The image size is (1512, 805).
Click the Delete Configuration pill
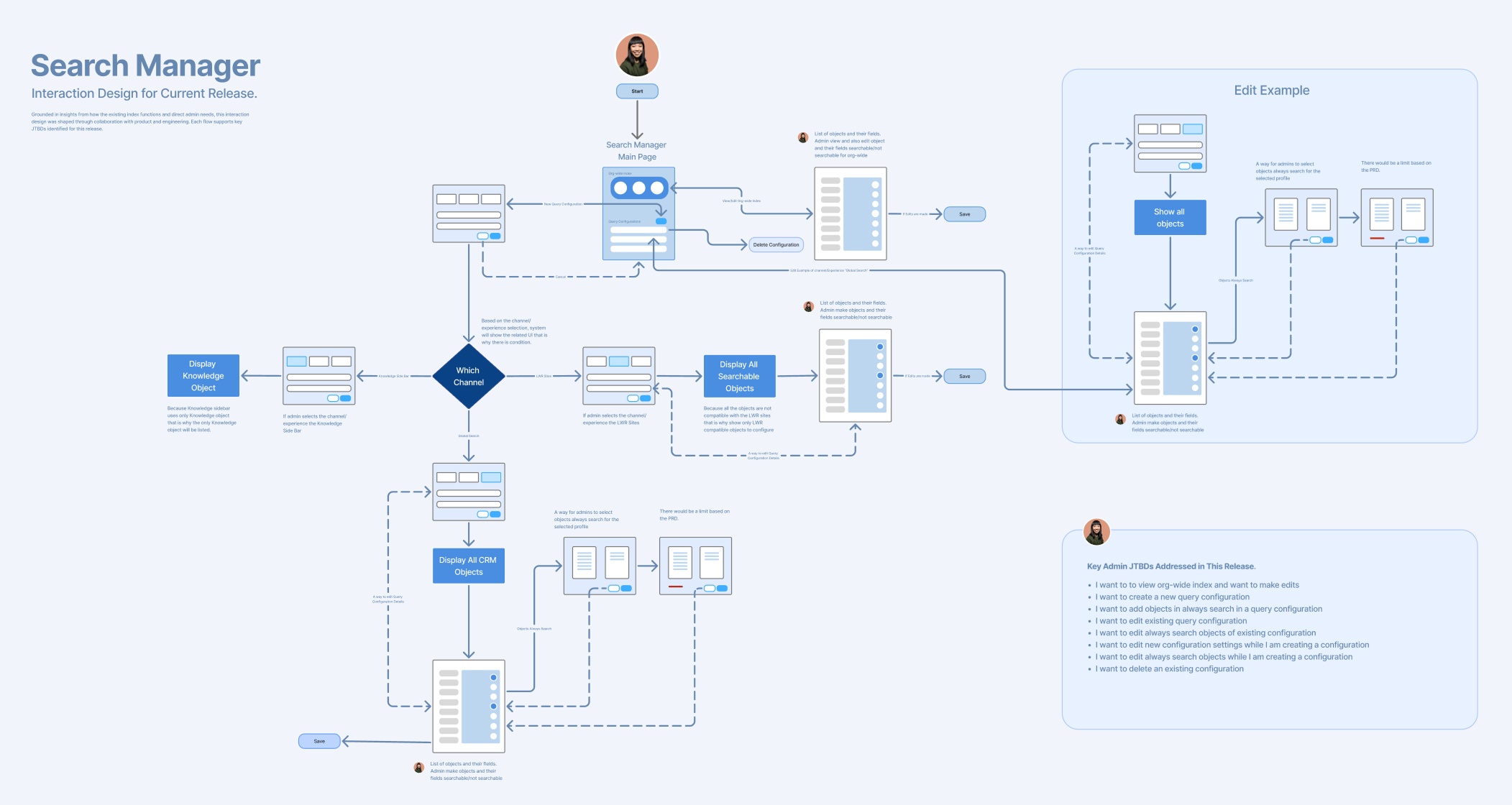776,244
